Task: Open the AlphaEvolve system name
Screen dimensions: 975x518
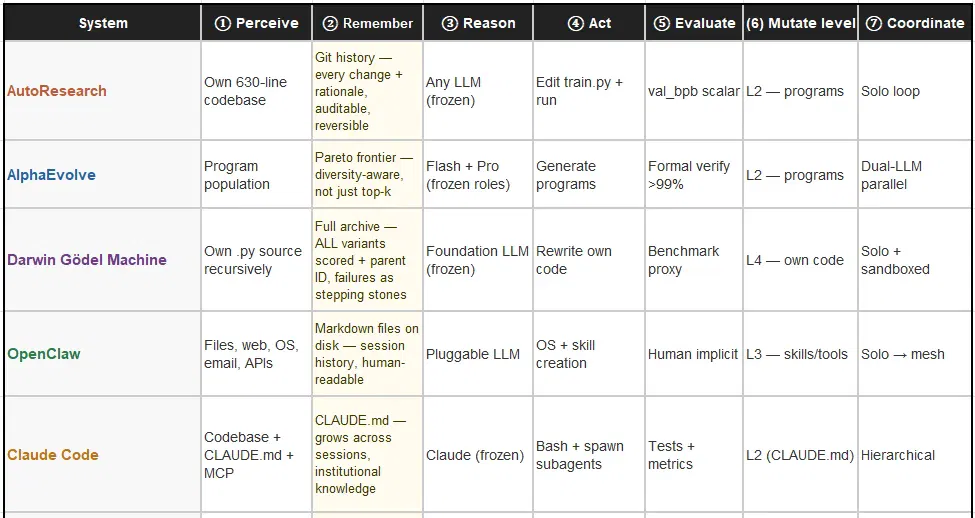Action: (x=52, y=175)
